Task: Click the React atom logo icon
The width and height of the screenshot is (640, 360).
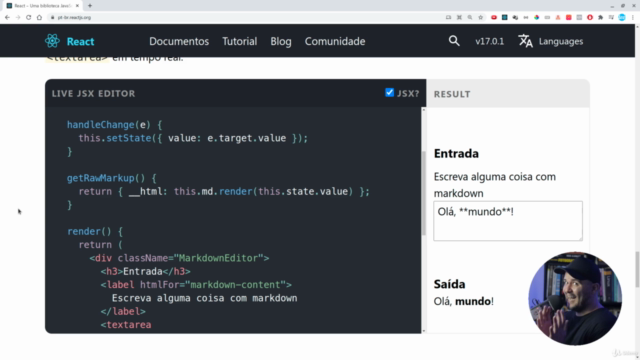Action: click(52, 41)
